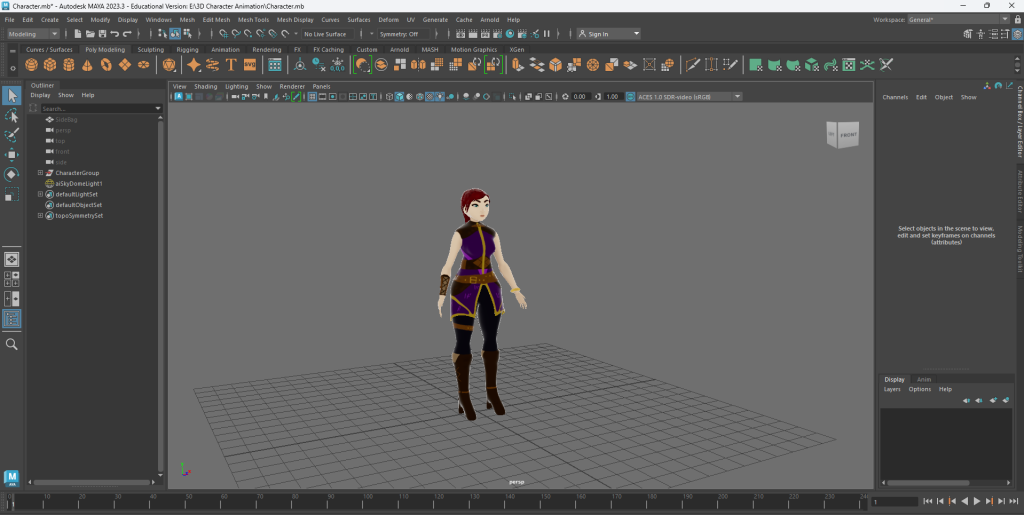Viewport: 1024px width, 515px height.
Task: Create a polygon sphere from the shelf
Action: pyautogui.click(x=31, y=65)
